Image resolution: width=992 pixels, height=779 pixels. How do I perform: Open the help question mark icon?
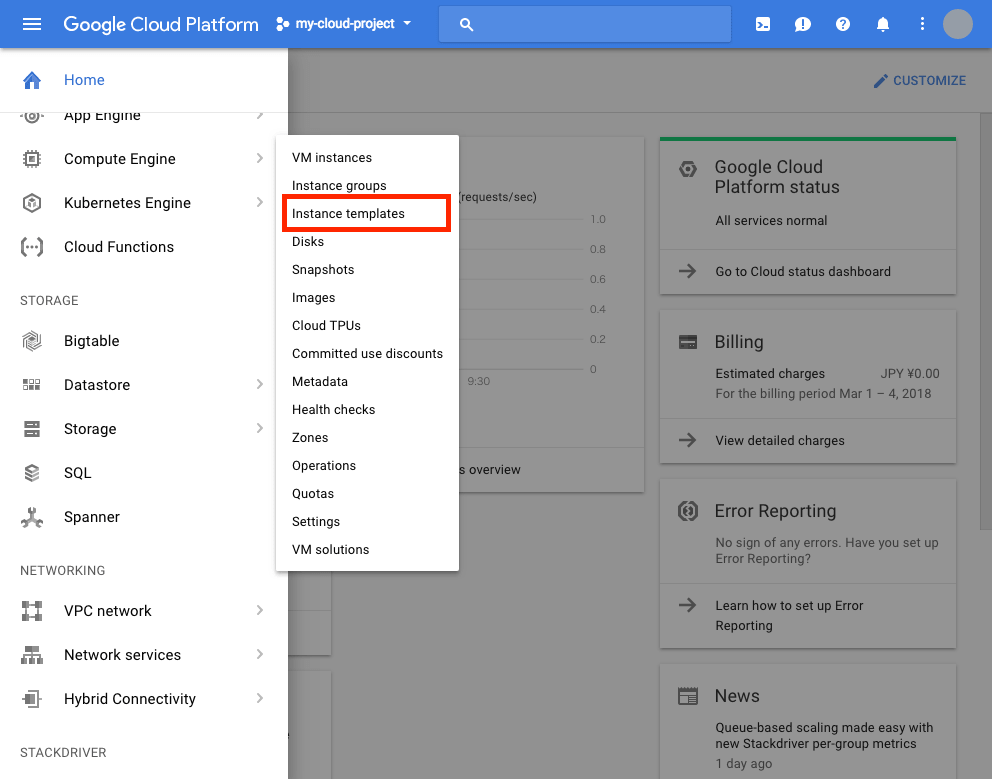(x=843, y=24)
